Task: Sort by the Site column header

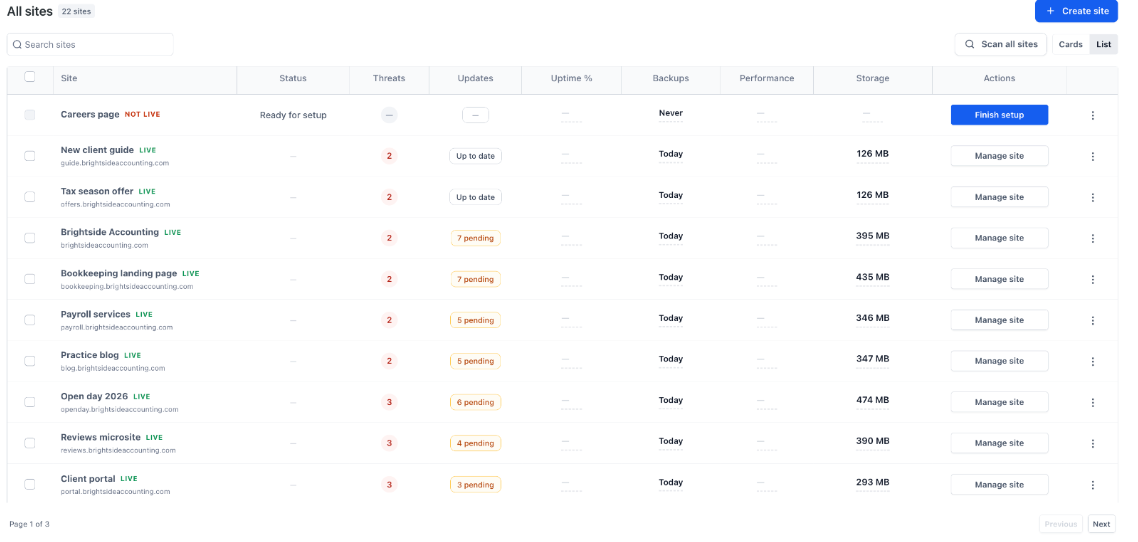Action: click(x=69, y=78)
